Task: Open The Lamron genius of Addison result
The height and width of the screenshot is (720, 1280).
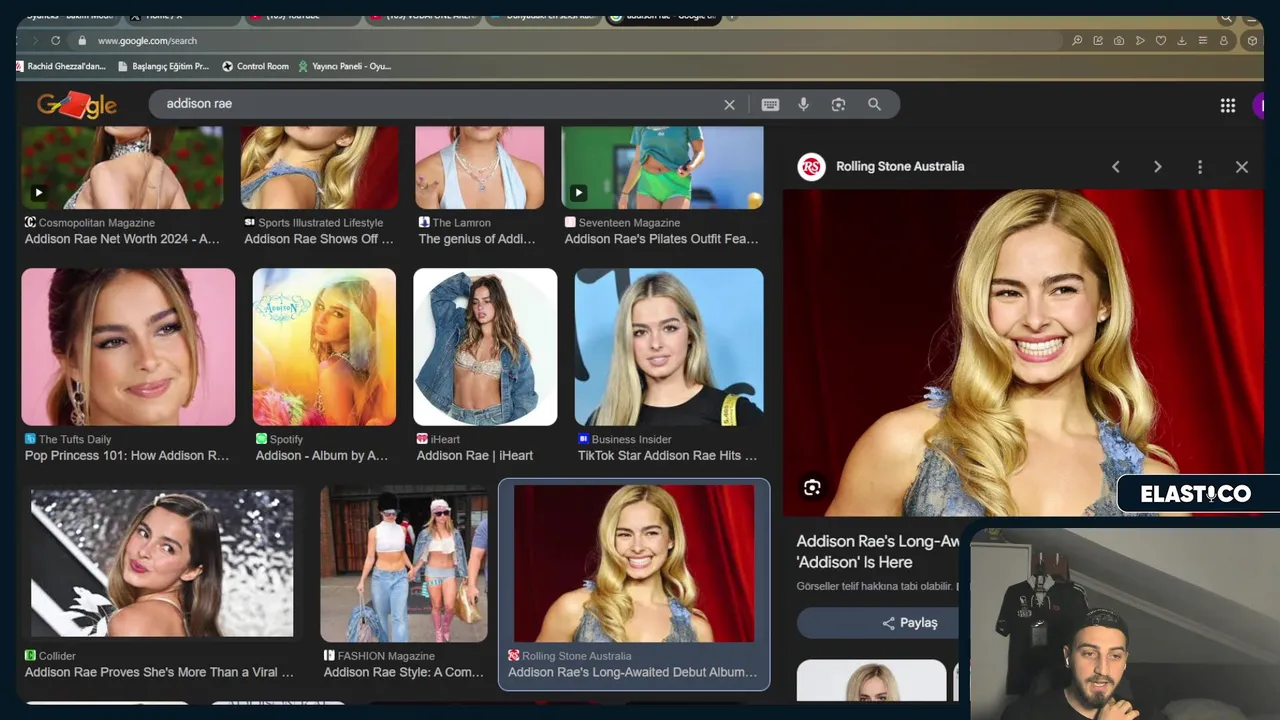Action: point(480,168)
